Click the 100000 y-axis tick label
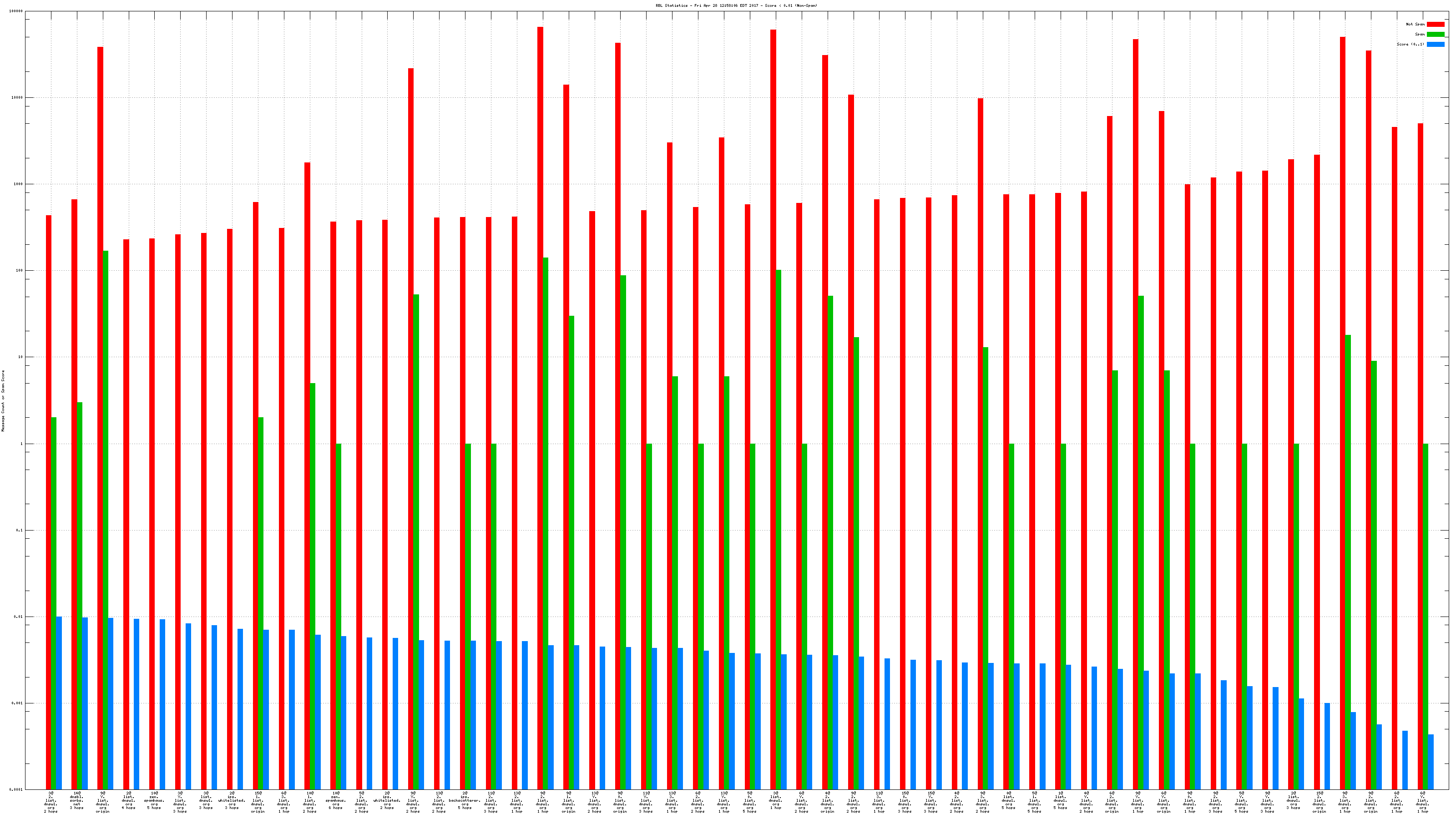This screenshot has height=819, width=1456. (x=16, y=11)
